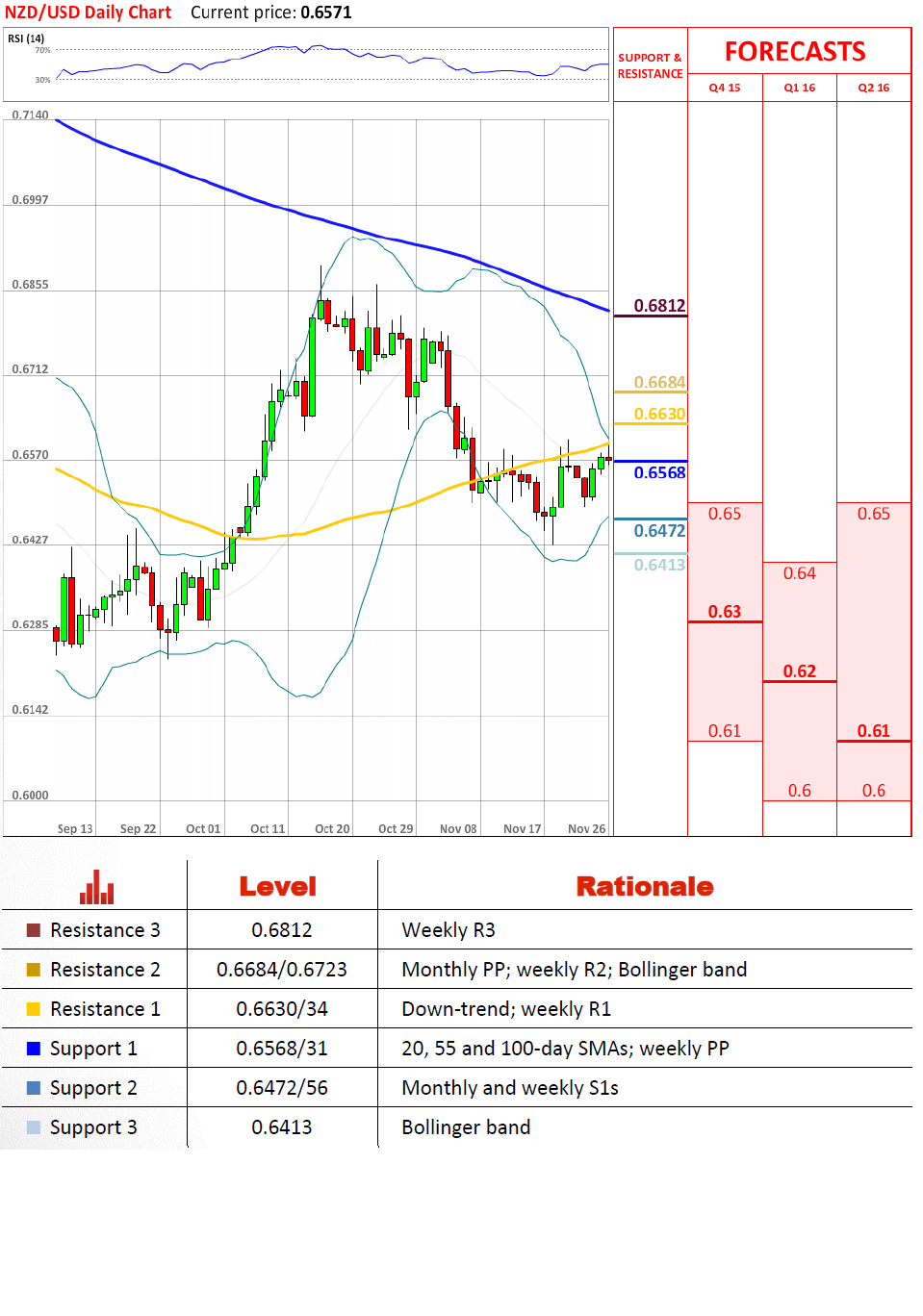
Task: Click the RSI (14) indicator label
Action: (x=26, y=38)
